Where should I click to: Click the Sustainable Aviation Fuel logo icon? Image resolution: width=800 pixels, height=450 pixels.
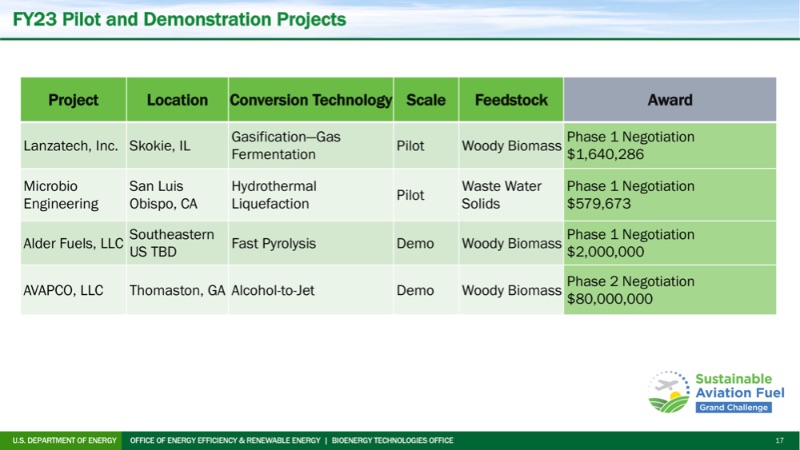668,392
